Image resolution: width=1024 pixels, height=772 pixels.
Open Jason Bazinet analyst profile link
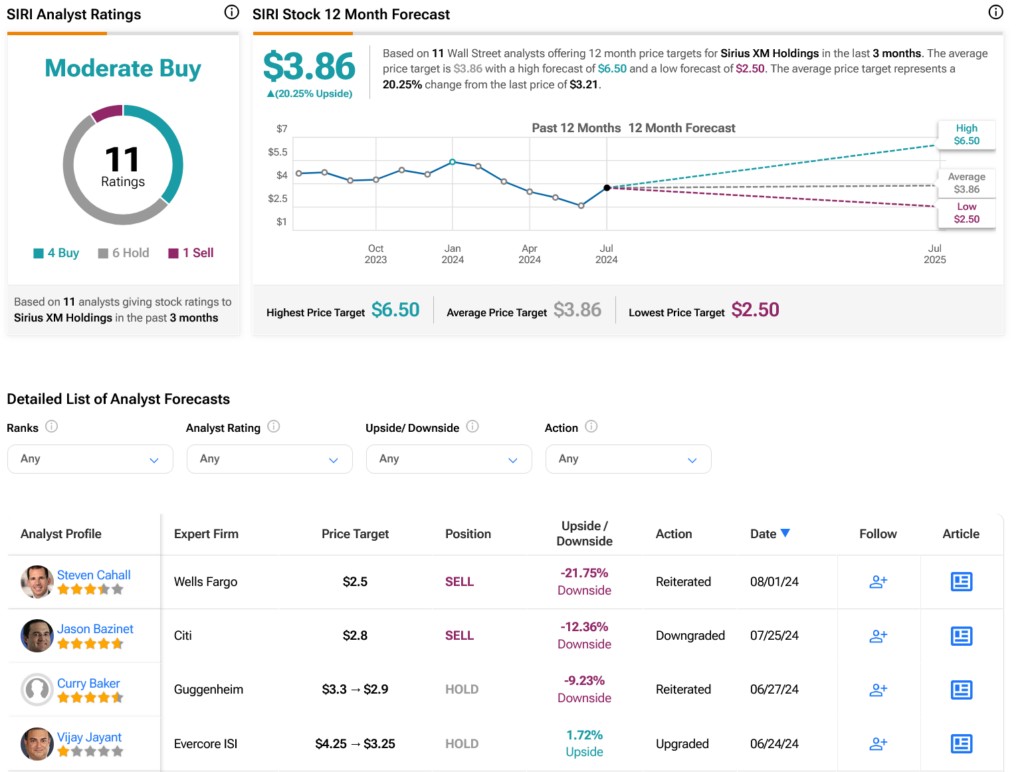[x=95, y=629]
